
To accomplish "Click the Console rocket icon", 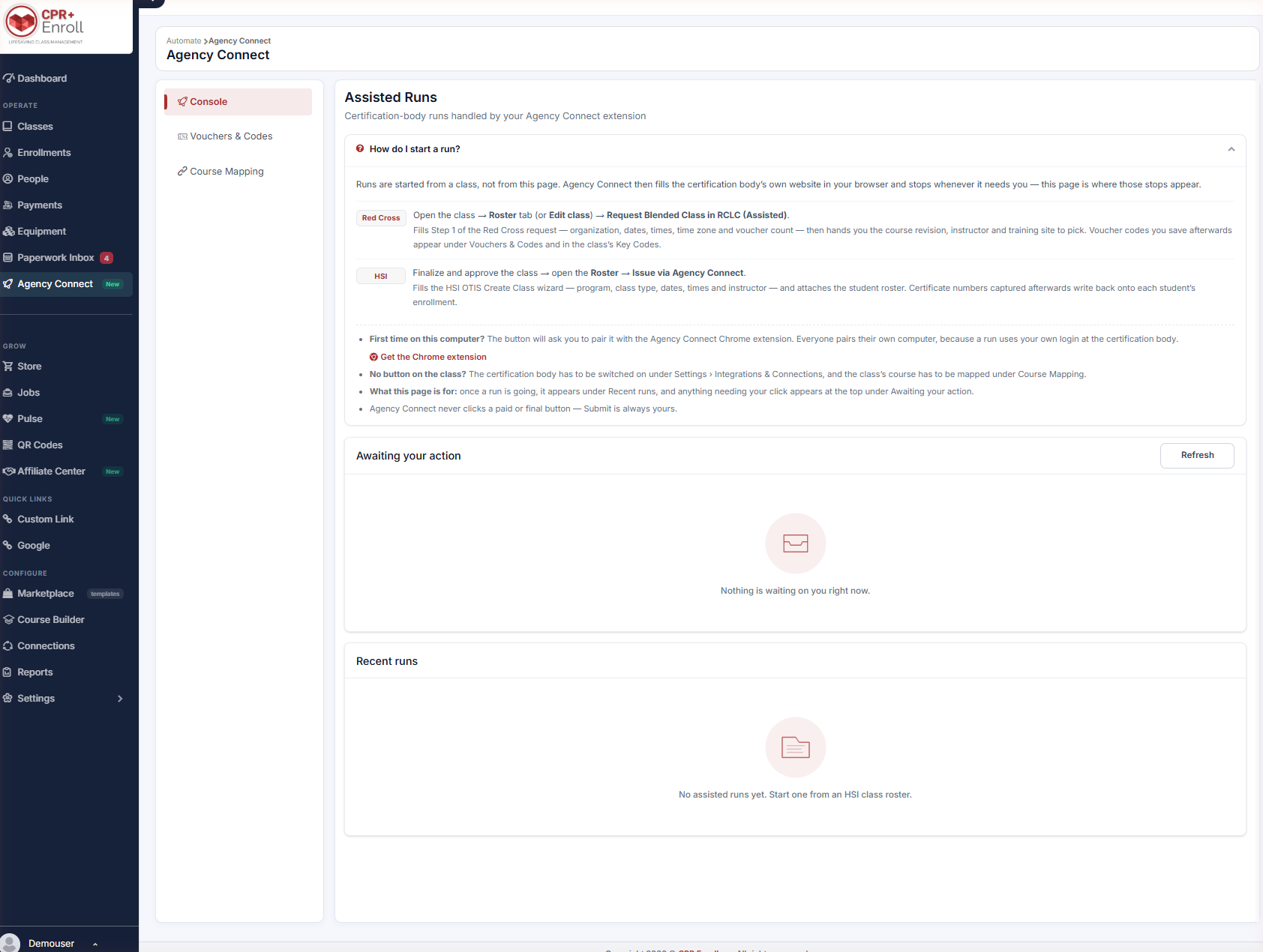I will click(182, 101).
